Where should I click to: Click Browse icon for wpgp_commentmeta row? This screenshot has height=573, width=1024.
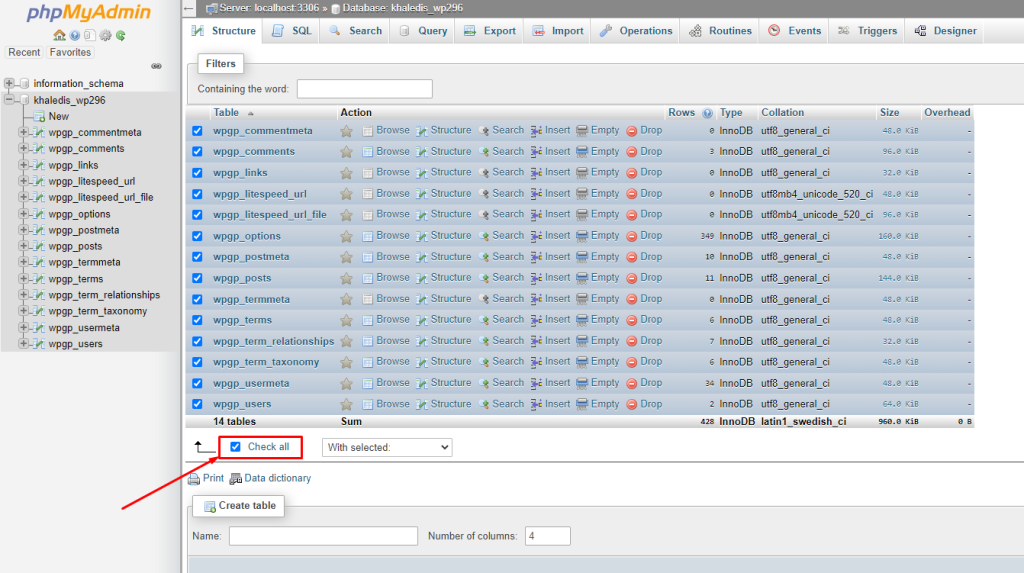pos(368,131)
